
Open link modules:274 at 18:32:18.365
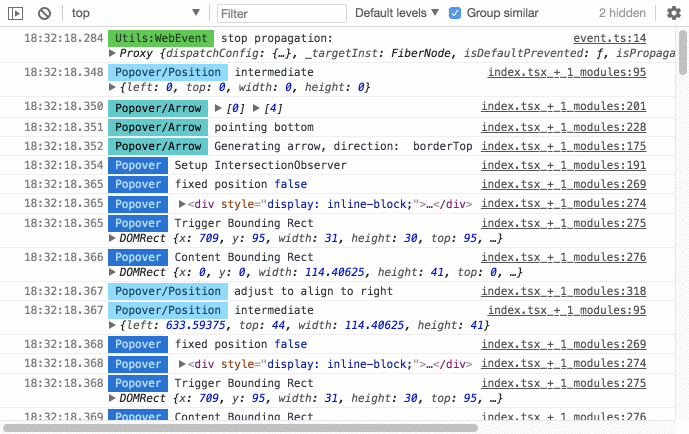point(563,203)
